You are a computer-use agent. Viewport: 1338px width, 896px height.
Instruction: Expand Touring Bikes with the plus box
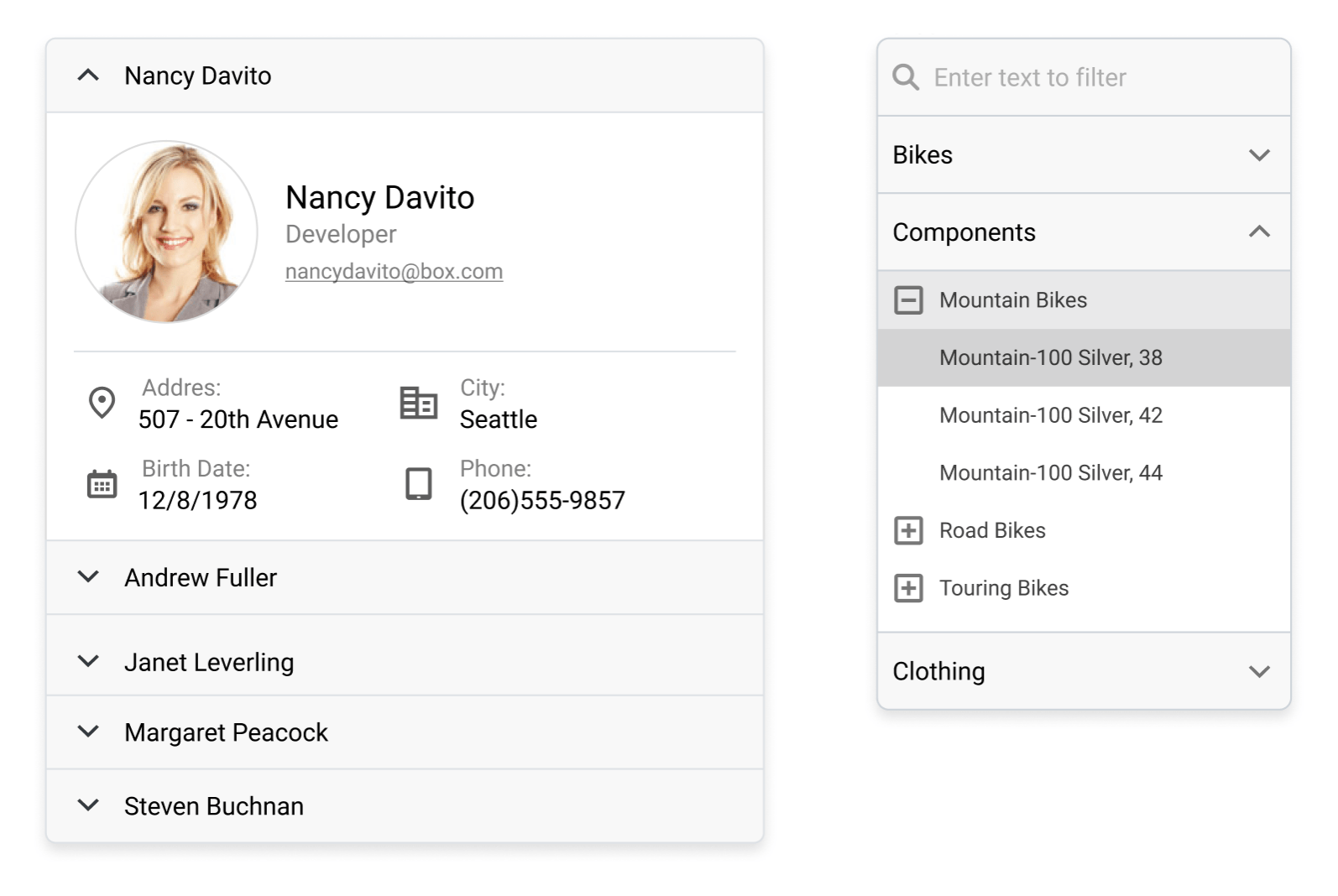(x=908, y=588)
